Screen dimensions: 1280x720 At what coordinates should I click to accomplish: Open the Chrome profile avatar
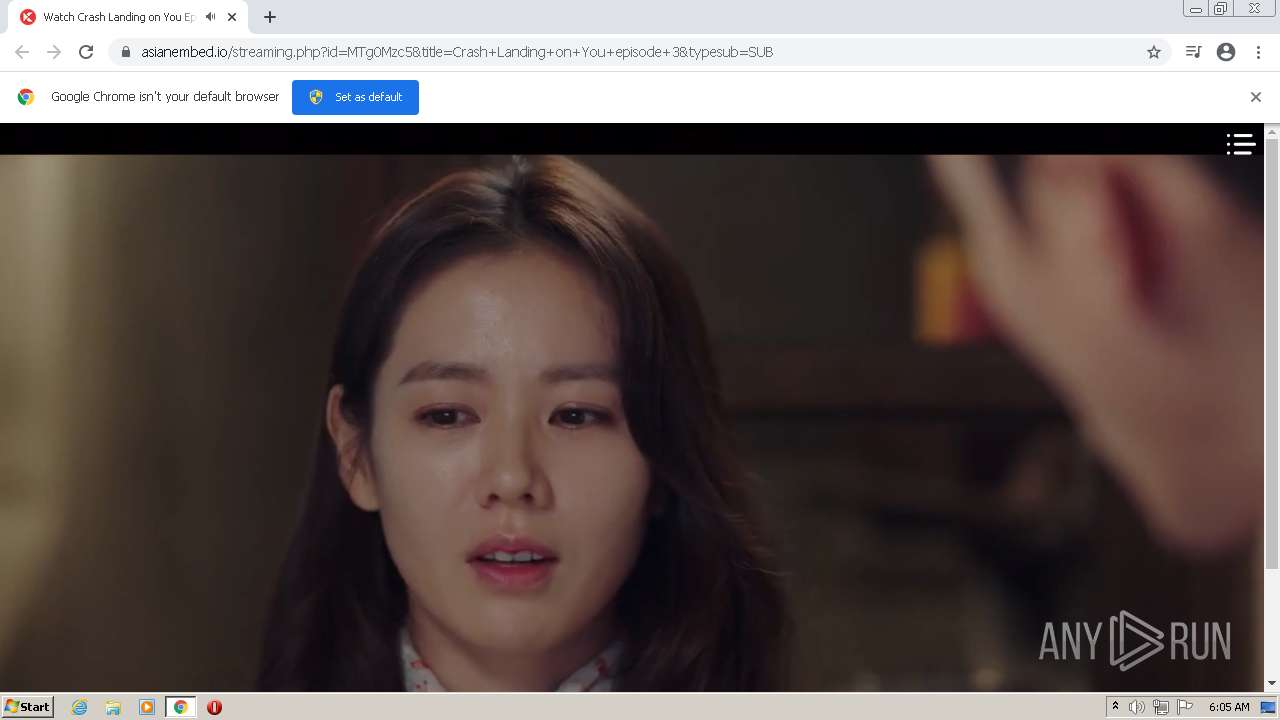point(1226,52)
